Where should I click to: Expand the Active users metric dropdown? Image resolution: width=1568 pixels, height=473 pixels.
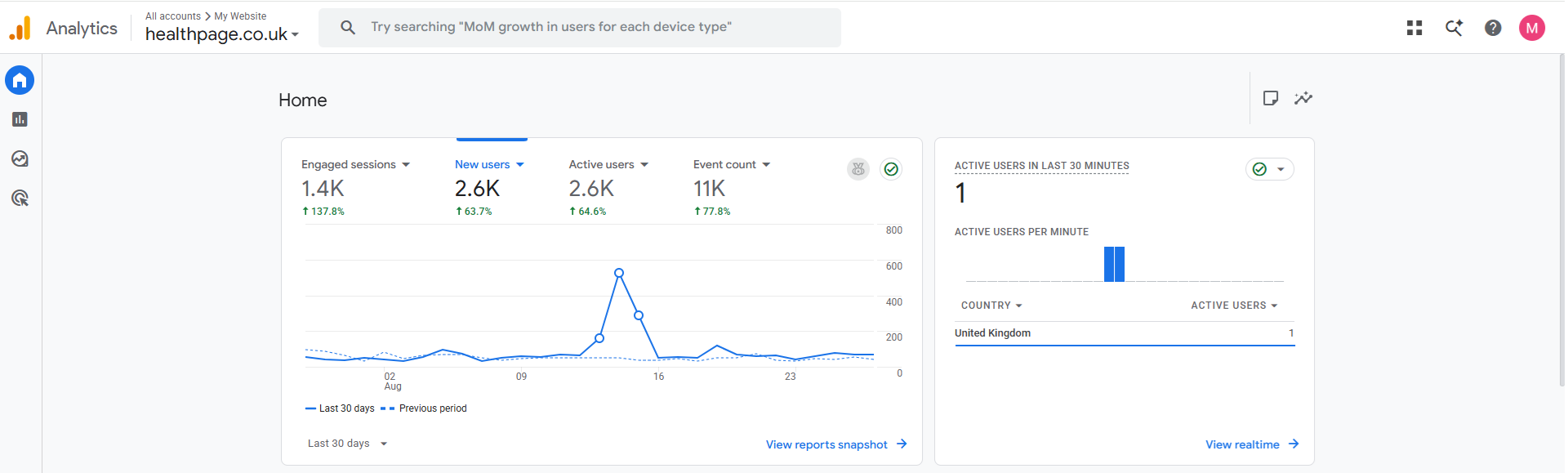click(644, 165)
